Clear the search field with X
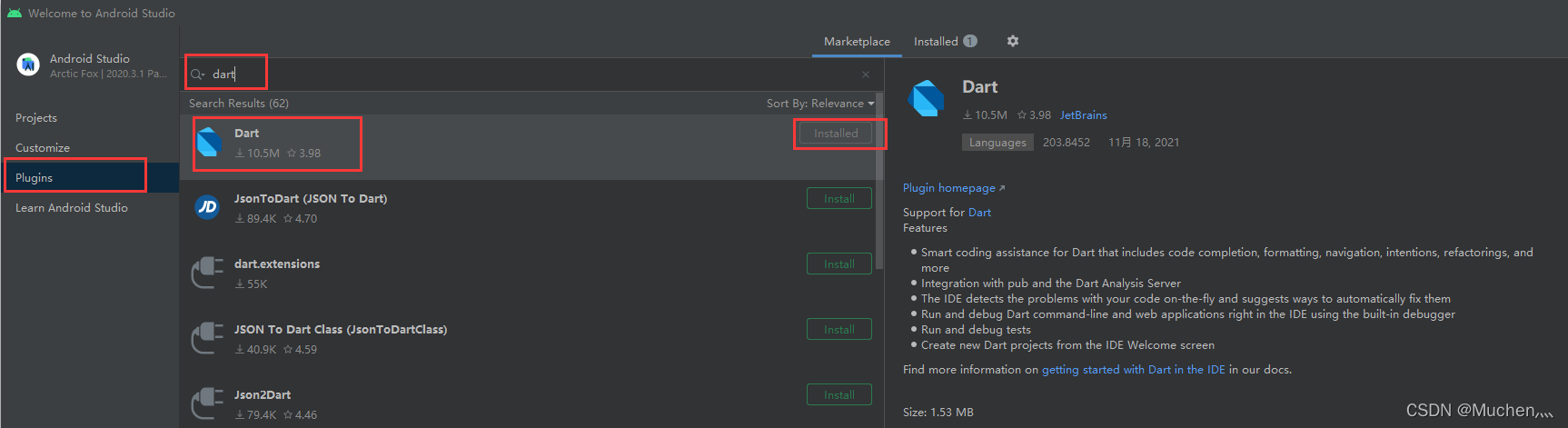This screenshot has height=428, width=1568. tap(866, 75)
